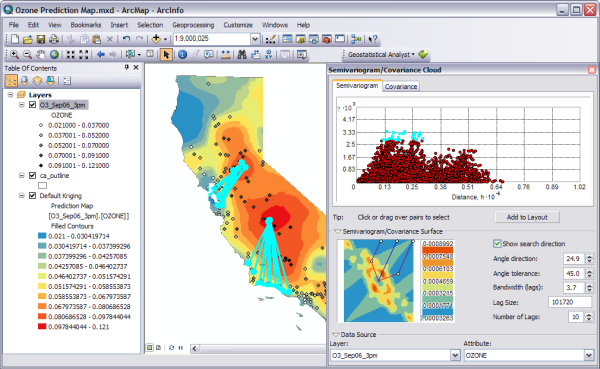The width and height of the screenshot is (600, 369).
Task: Switch to List By Visibility view
Action: click(x=37, y=81)
